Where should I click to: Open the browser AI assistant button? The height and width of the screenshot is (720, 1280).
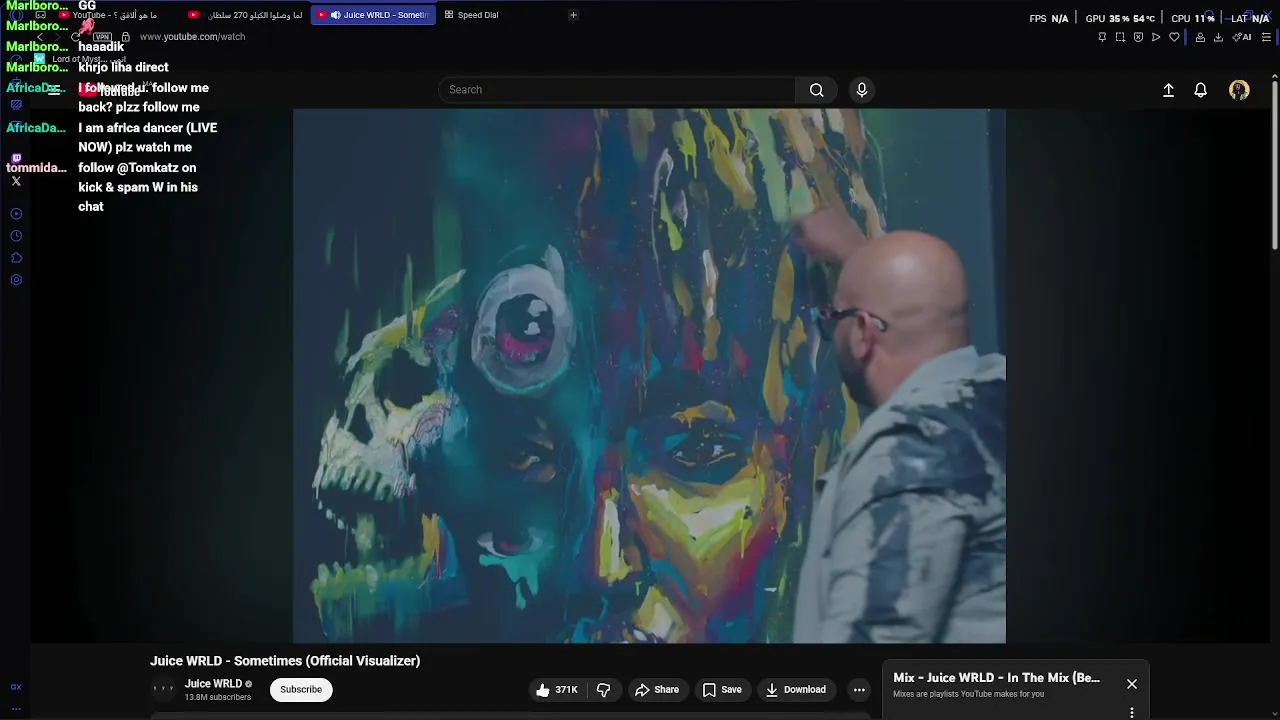click(1242, 37)
